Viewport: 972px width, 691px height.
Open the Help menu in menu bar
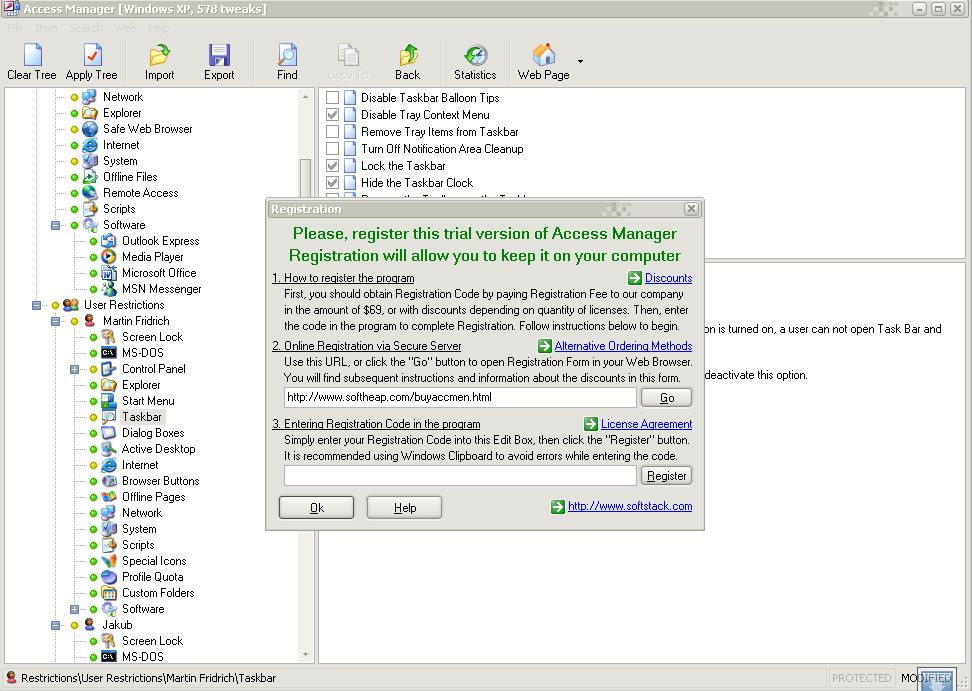pyautogui.click(x=159, y=28)
